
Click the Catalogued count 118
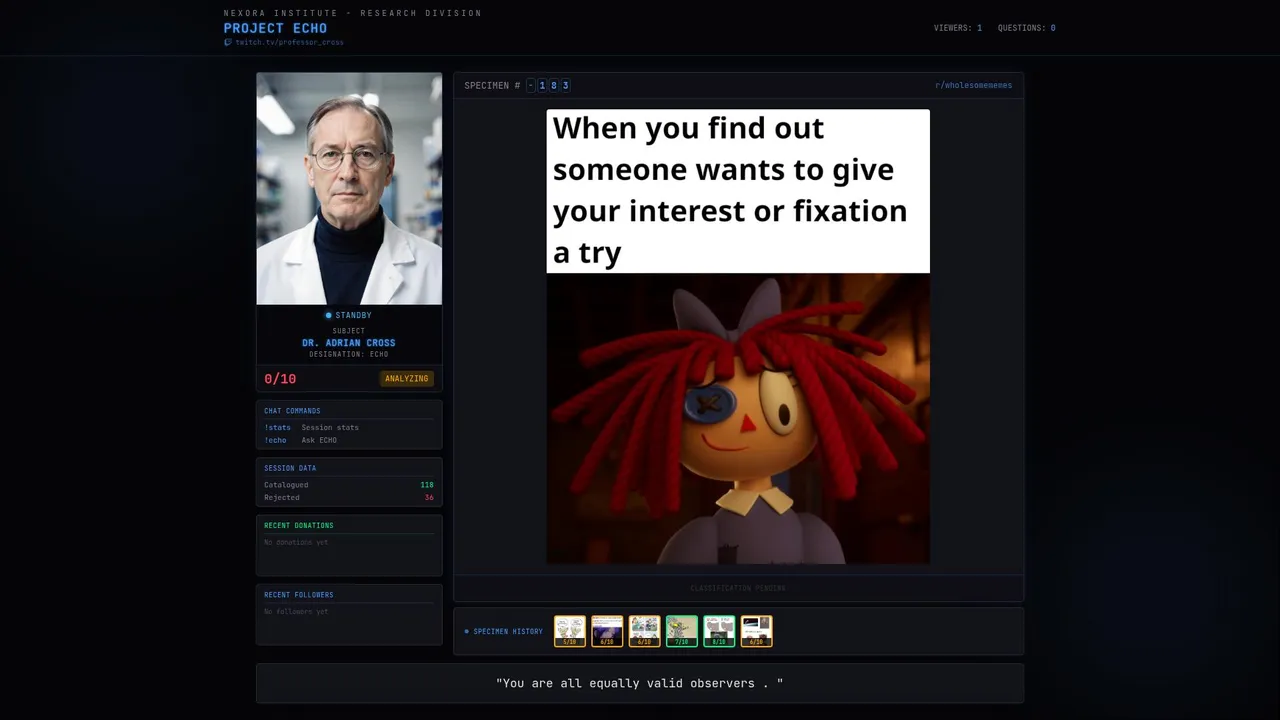click(427, 485)
